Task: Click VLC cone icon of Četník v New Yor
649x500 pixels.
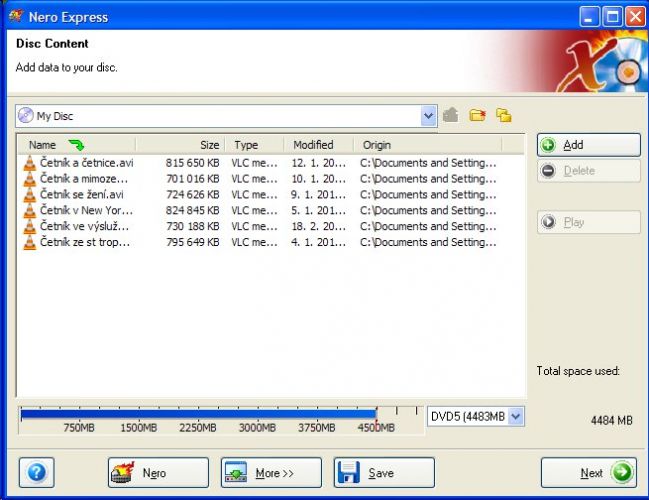Action: 30,211
